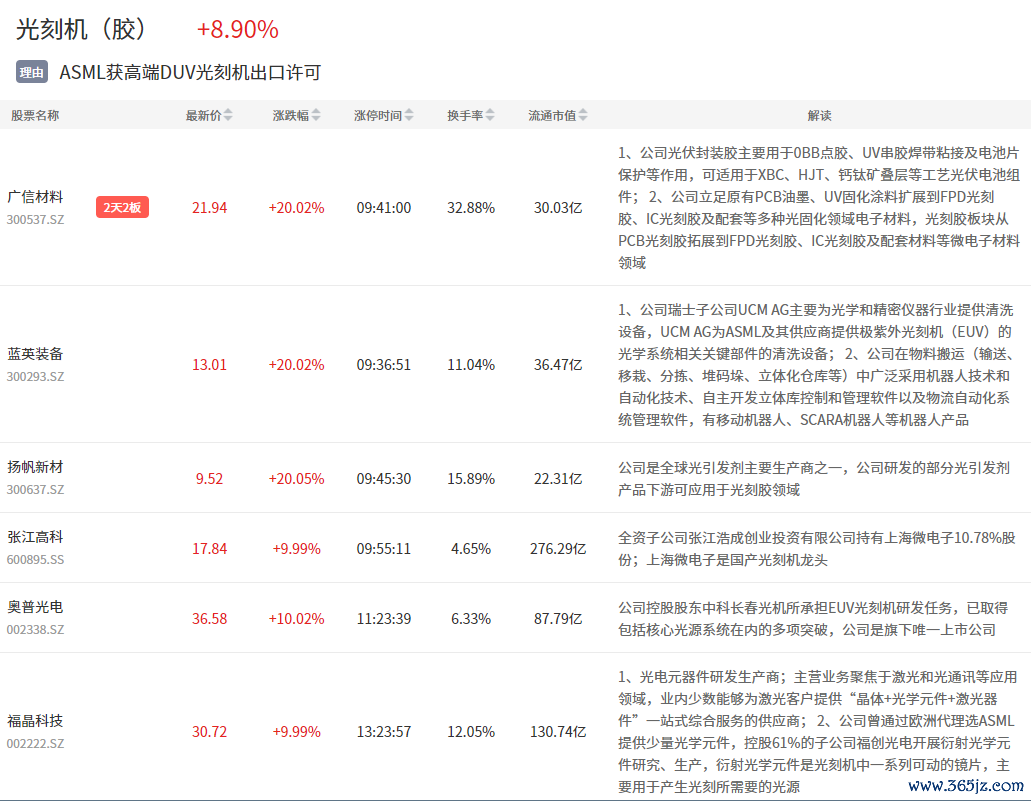Click the 扬帆新材 interpretation paragraph
The width and height of the screenshot is (1031, 801).
click(814, 479)
